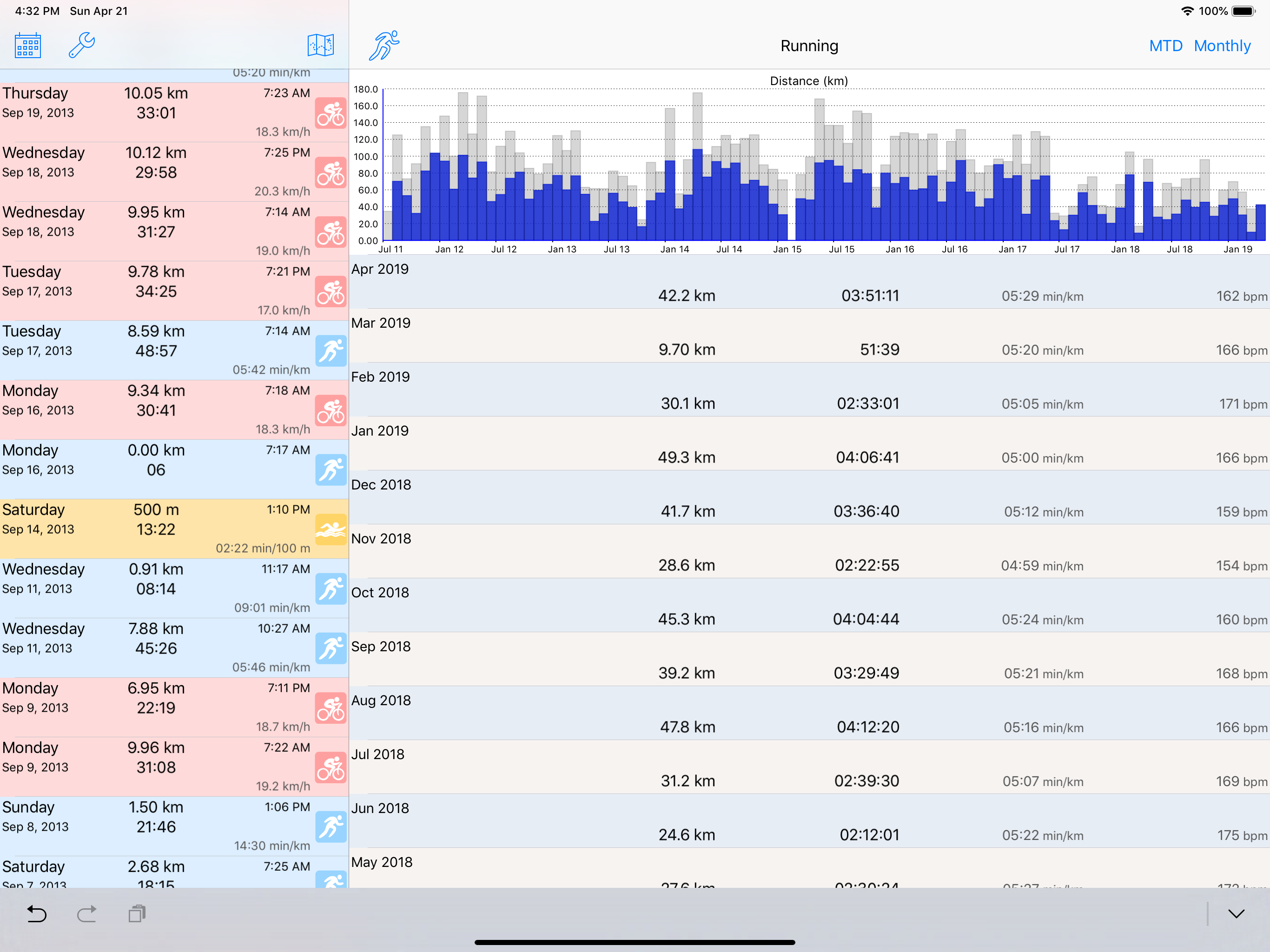Select the Oct 2018 summary row
This screenshot has height=952, width=1270.
click(809, 606)
